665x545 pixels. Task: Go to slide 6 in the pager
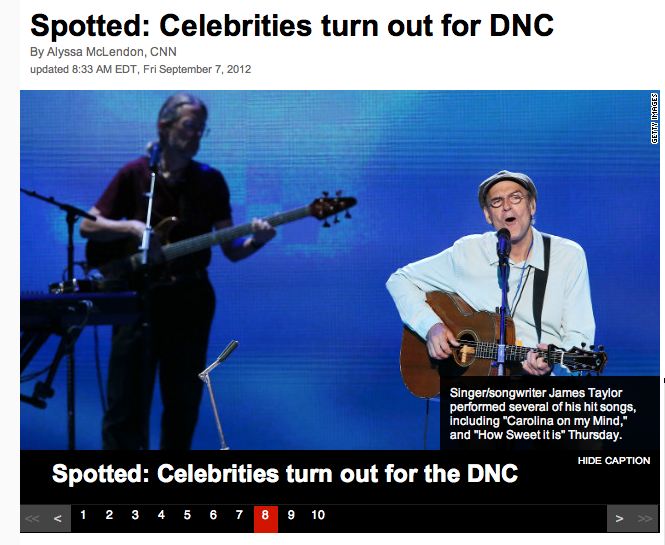click(213, 515)
